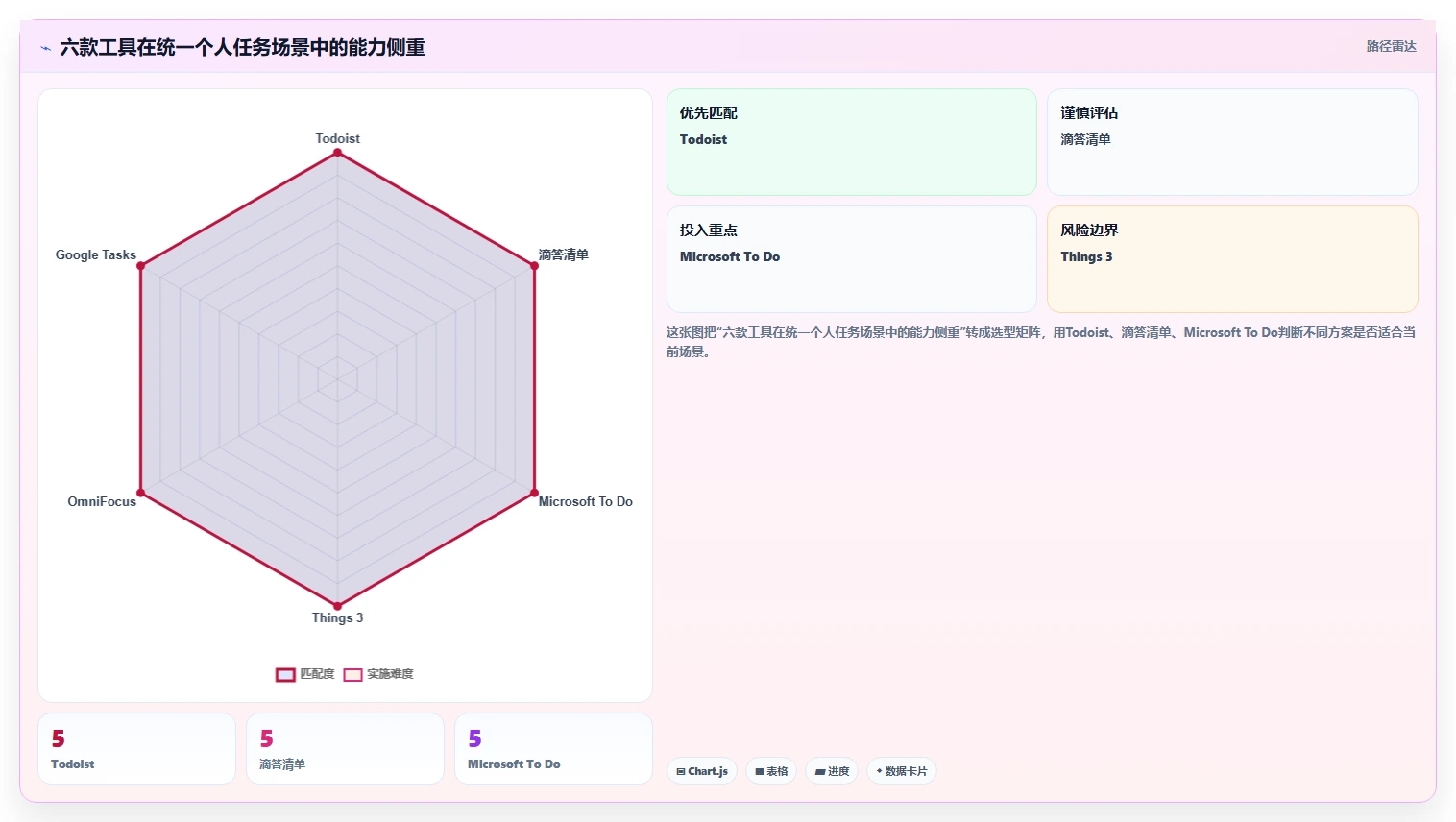Click the Todoist data point on radar

click(x=337, y=153)
